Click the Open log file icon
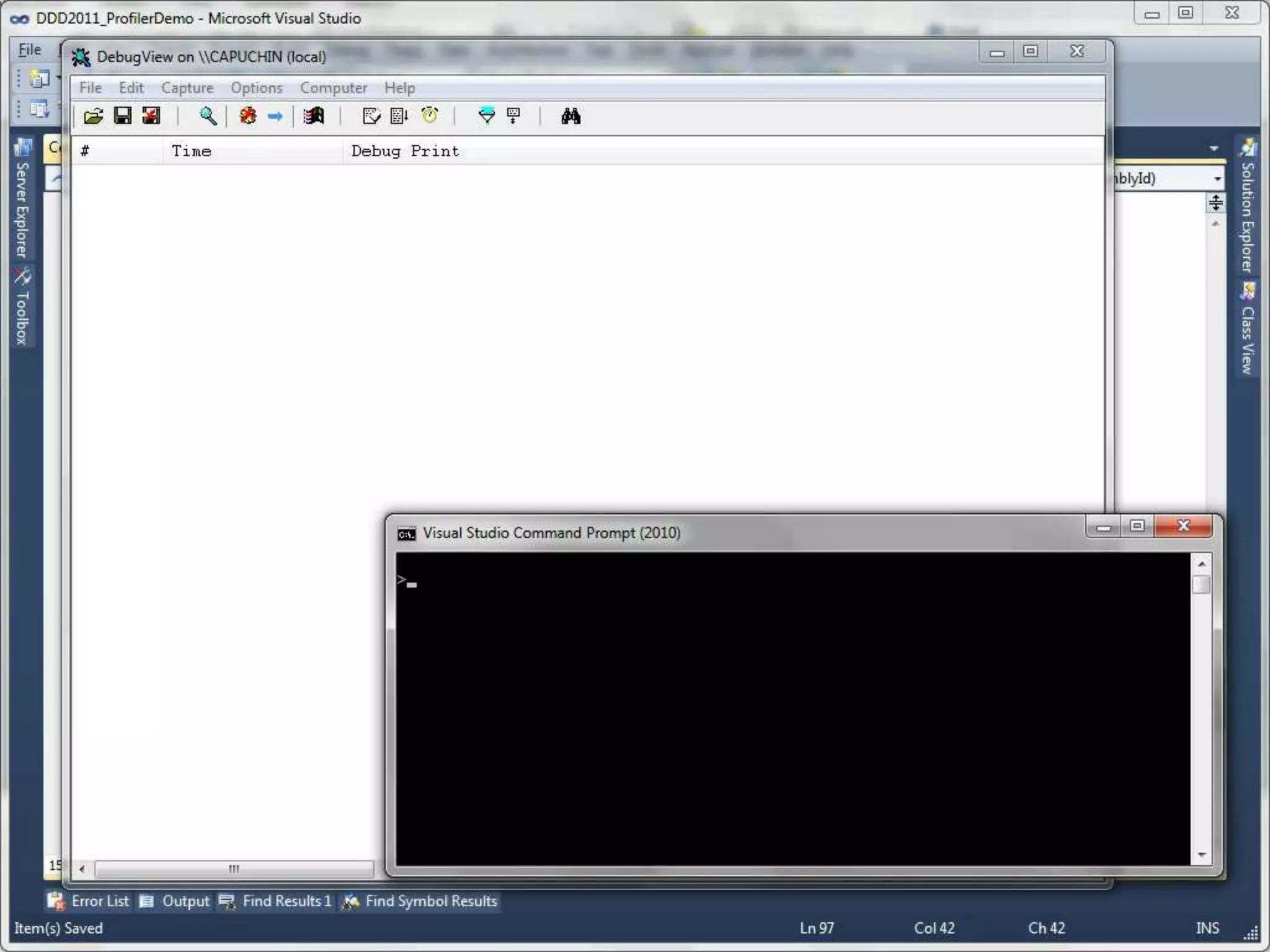 [93, 116]
